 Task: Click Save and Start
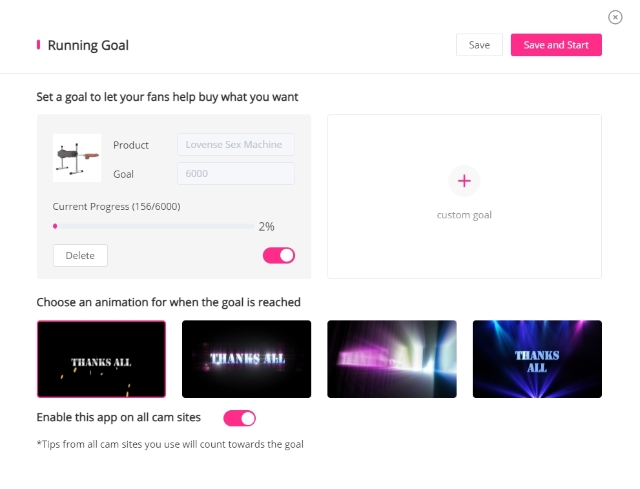pos(556,44)
